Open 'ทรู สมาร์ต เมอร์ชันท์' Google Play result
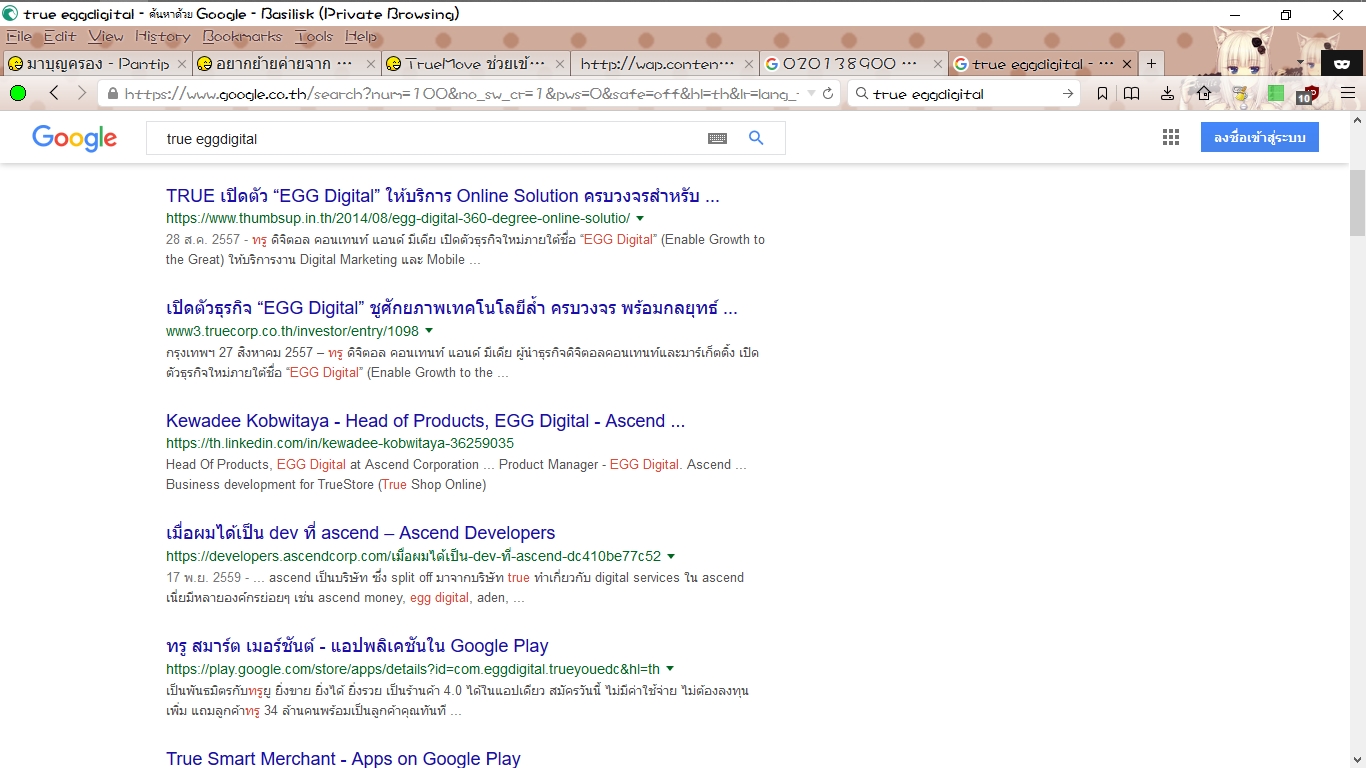1366x768 pixels. pos(357,646)
